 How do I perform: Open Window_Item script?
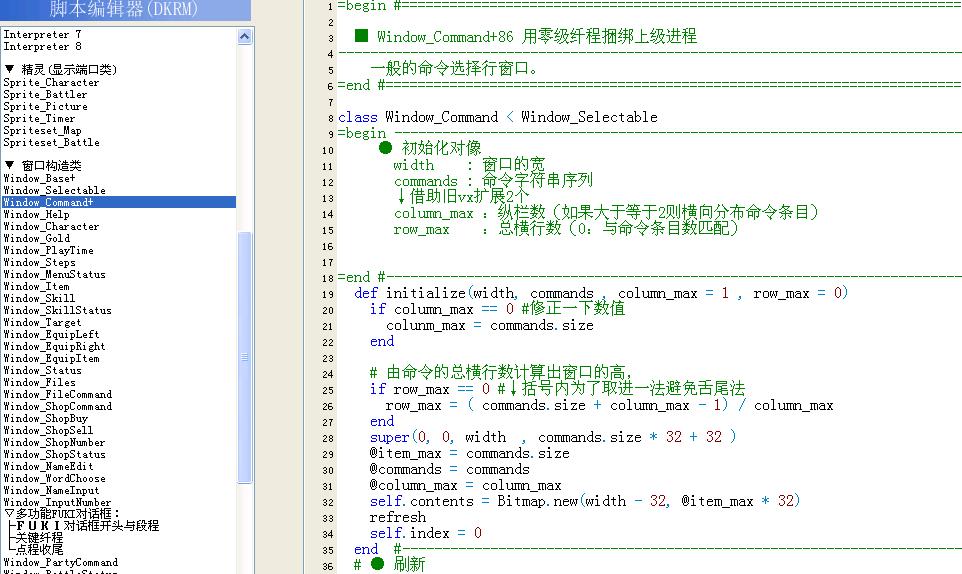(x=36, y=286)
